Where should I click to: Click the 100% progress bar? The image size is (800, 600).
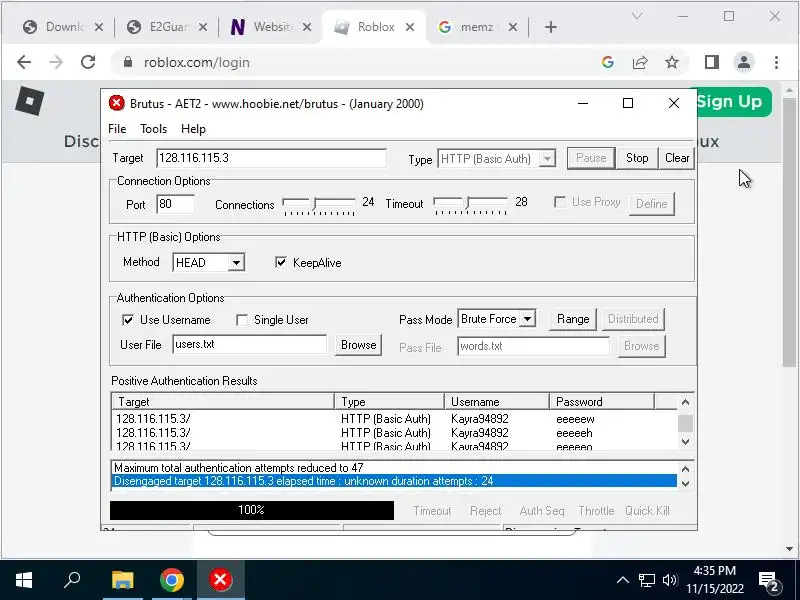(x=252, y=510)
